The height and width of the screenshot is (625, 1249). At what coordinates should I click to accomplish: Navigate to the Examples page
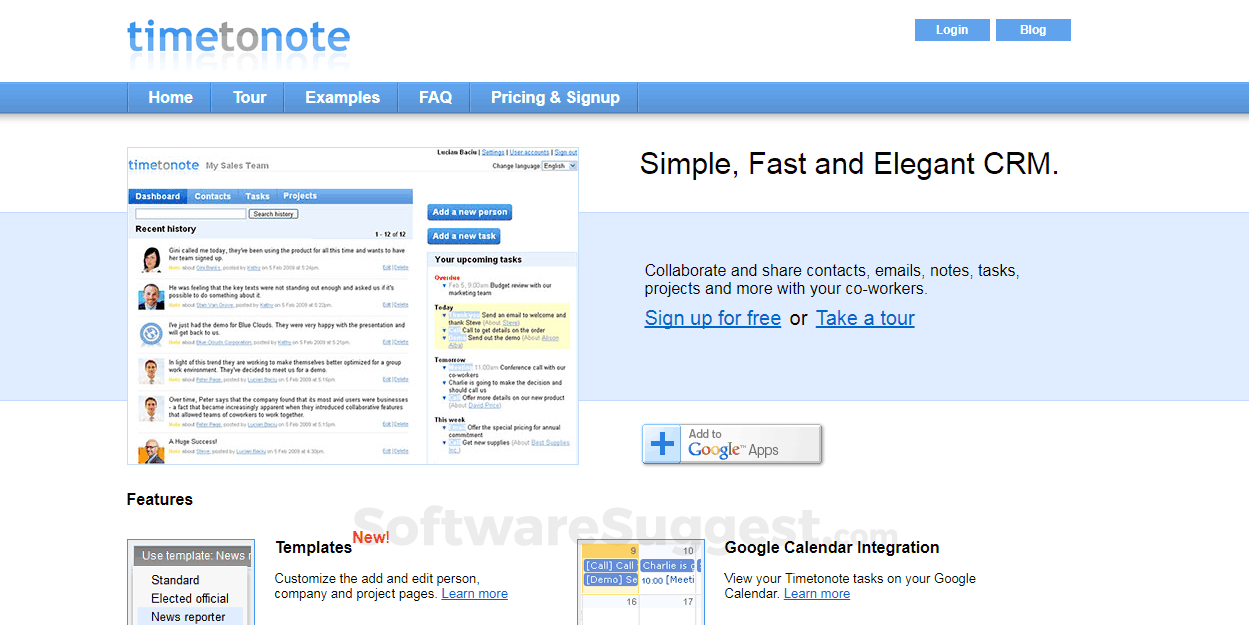point(342,97)
